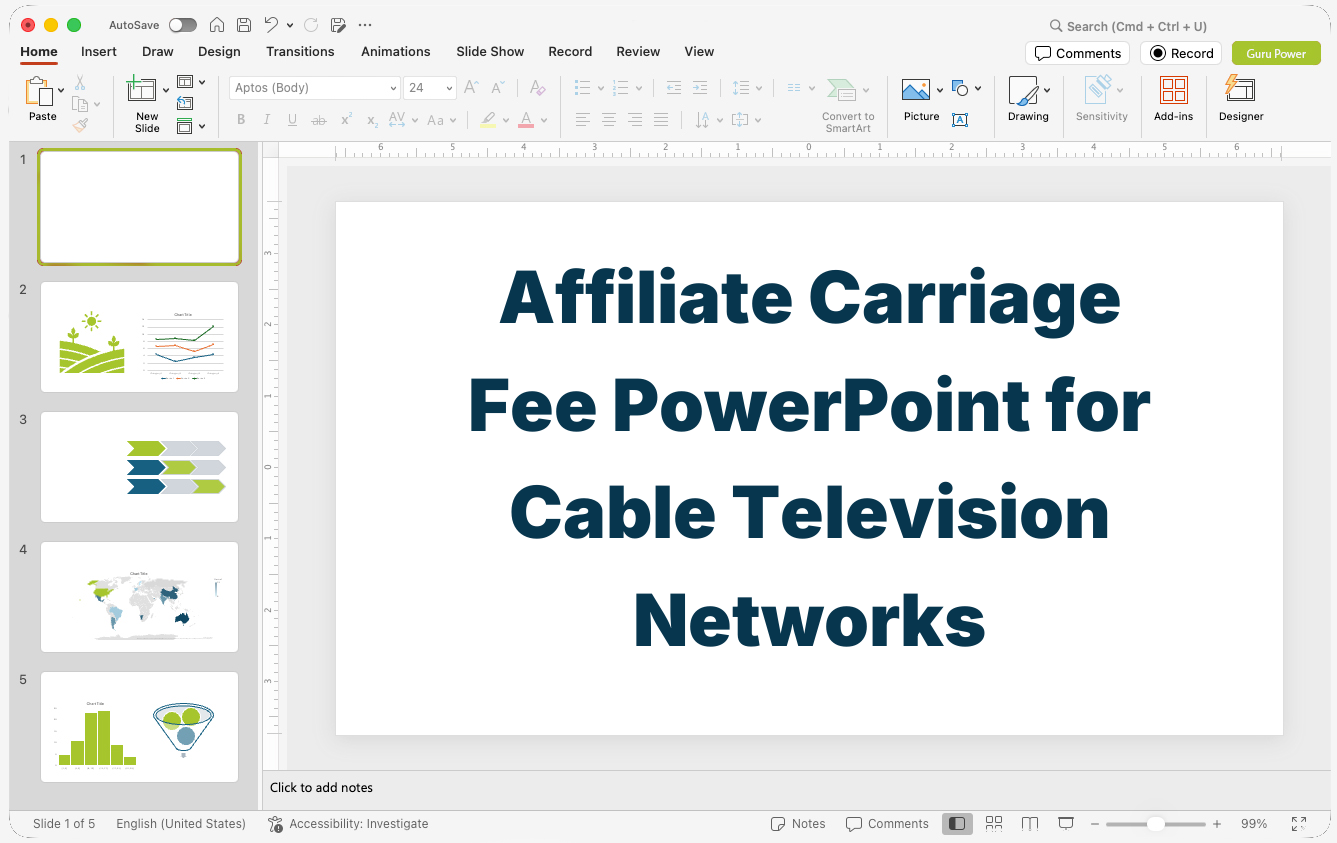Click the Shapes icon
Screen dimensions: 1337x843
click(960, 88)
